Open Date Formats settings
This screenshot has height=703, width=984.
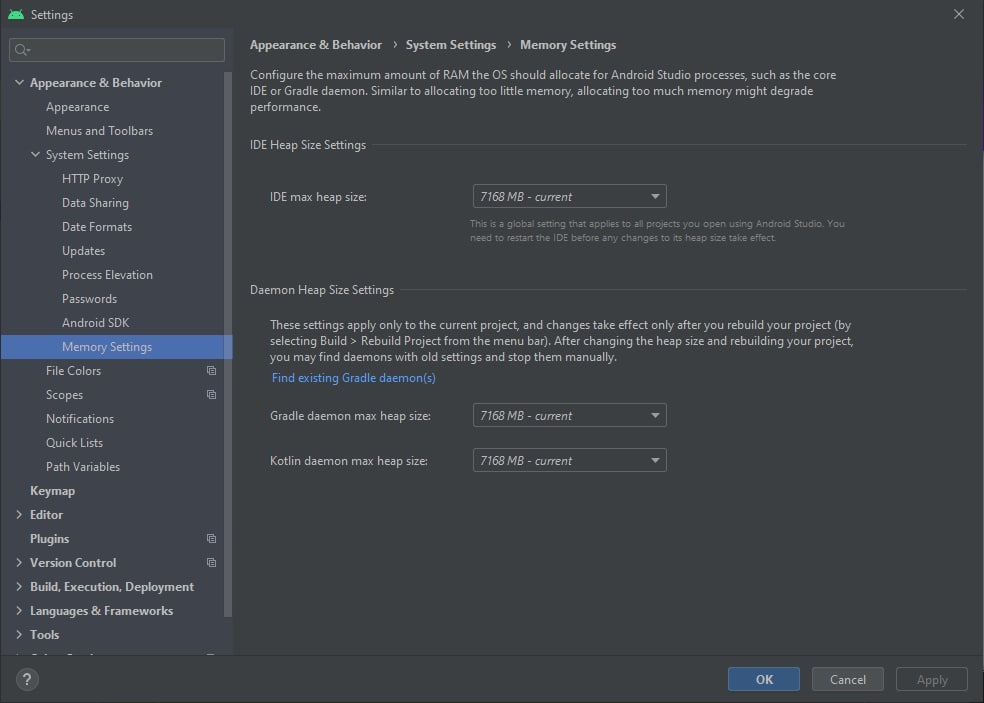(97, 227)
